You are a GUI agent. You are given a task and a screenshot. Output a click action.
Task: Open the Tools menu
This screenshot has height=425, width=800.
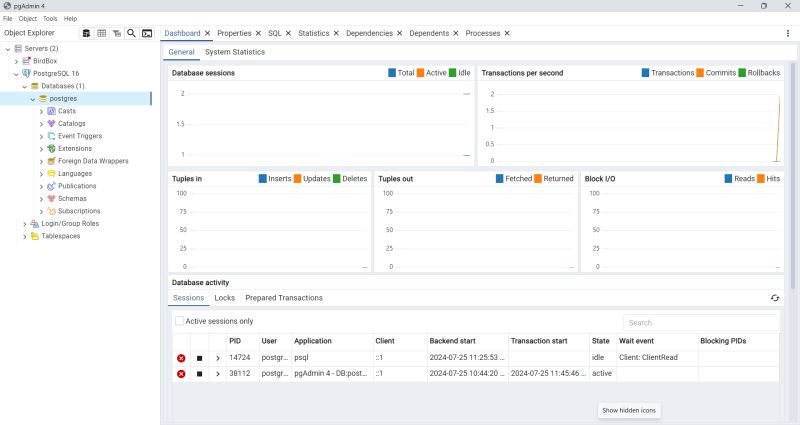click(x=50, y=18)
